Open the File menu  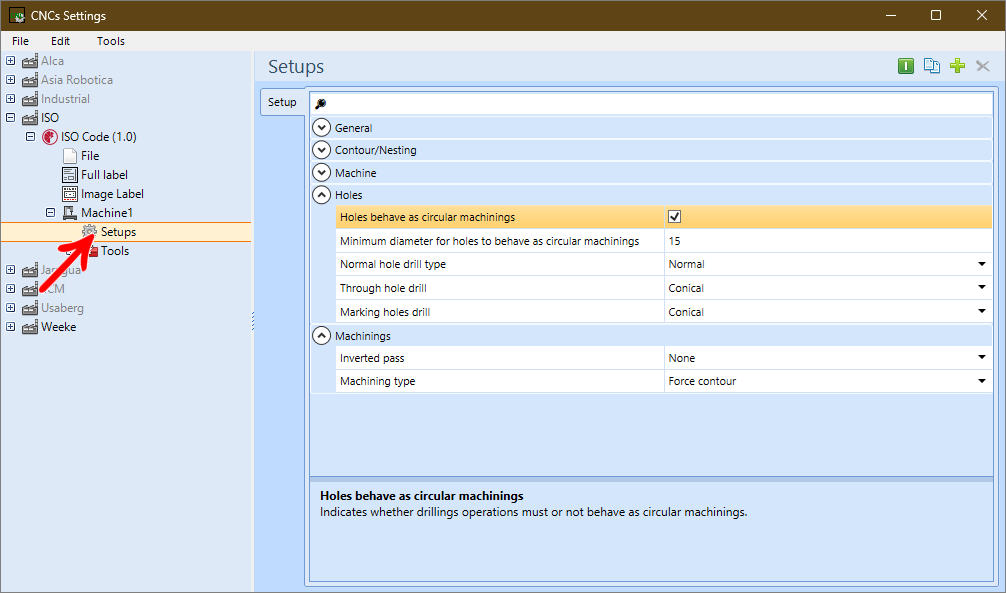pos(21,41)
